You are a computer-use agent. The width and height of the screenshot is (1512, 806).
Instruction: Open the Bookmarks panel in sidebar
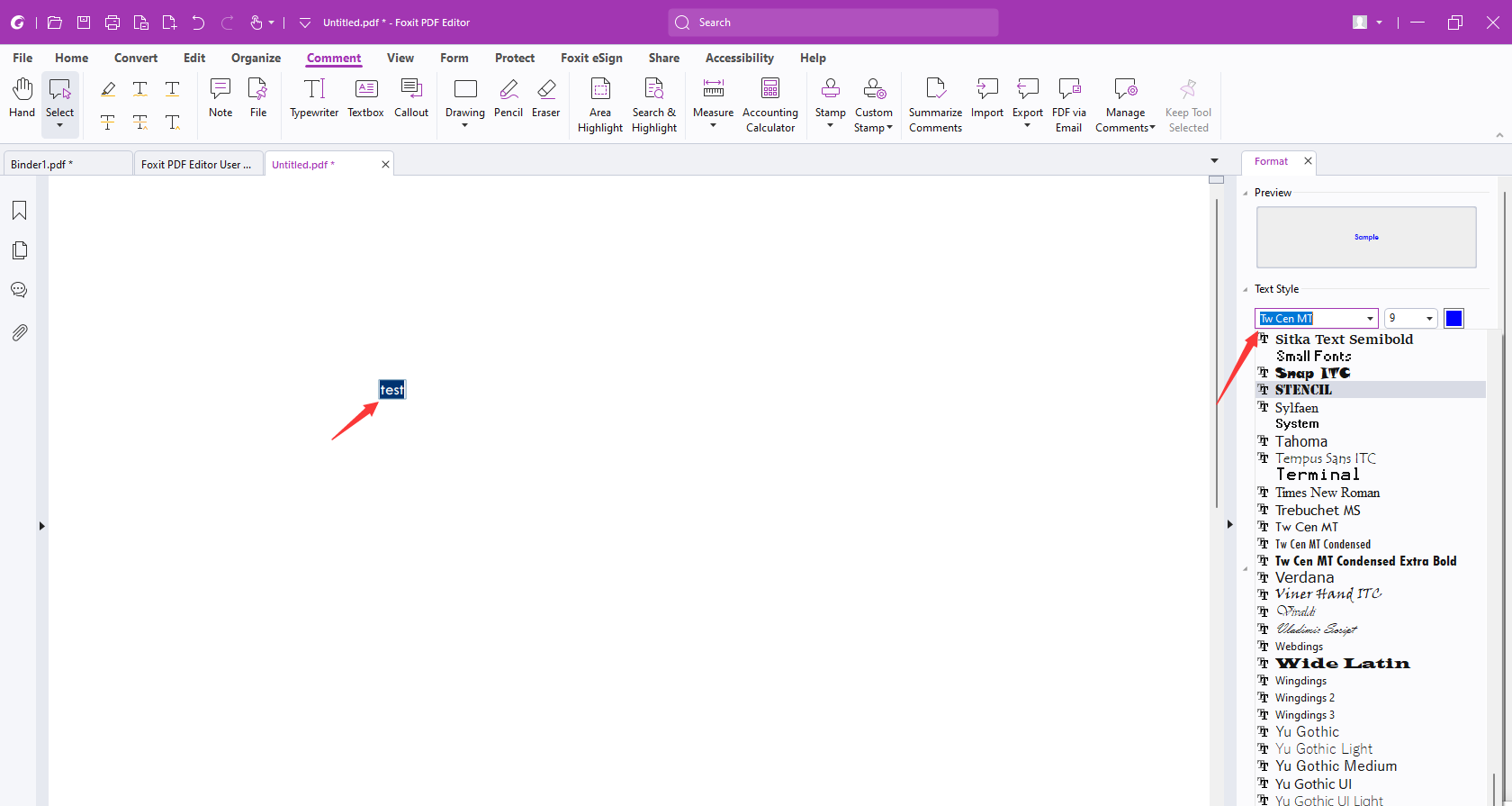coord(19,211)
